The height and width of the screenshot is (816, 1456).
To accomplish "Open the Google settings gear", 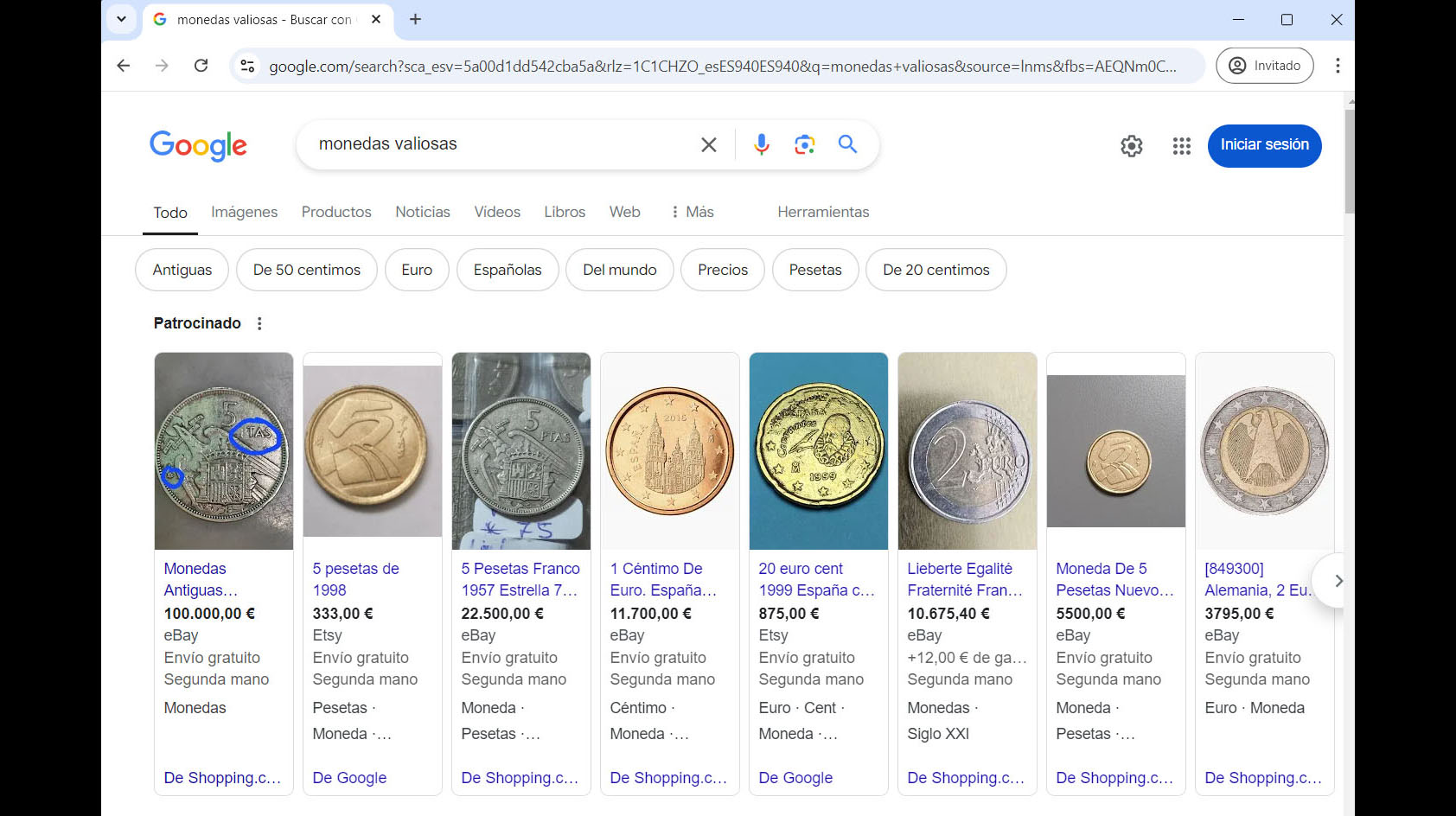I will click(x=1131, y=146).
